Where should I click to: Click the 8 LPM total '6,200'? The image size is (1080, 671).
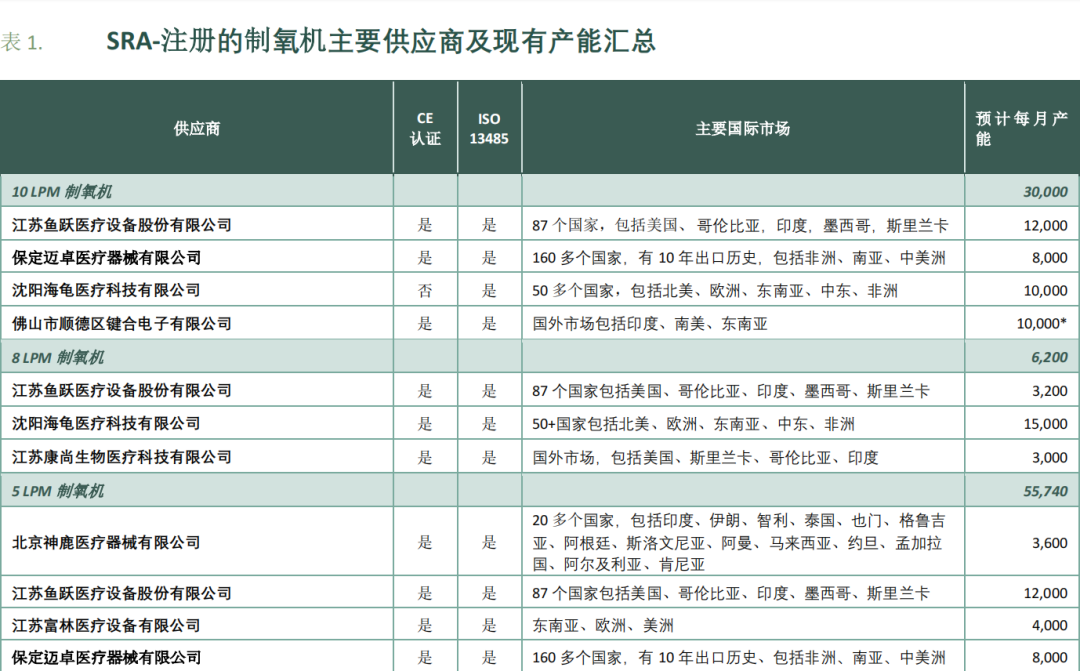(1049, 357)
